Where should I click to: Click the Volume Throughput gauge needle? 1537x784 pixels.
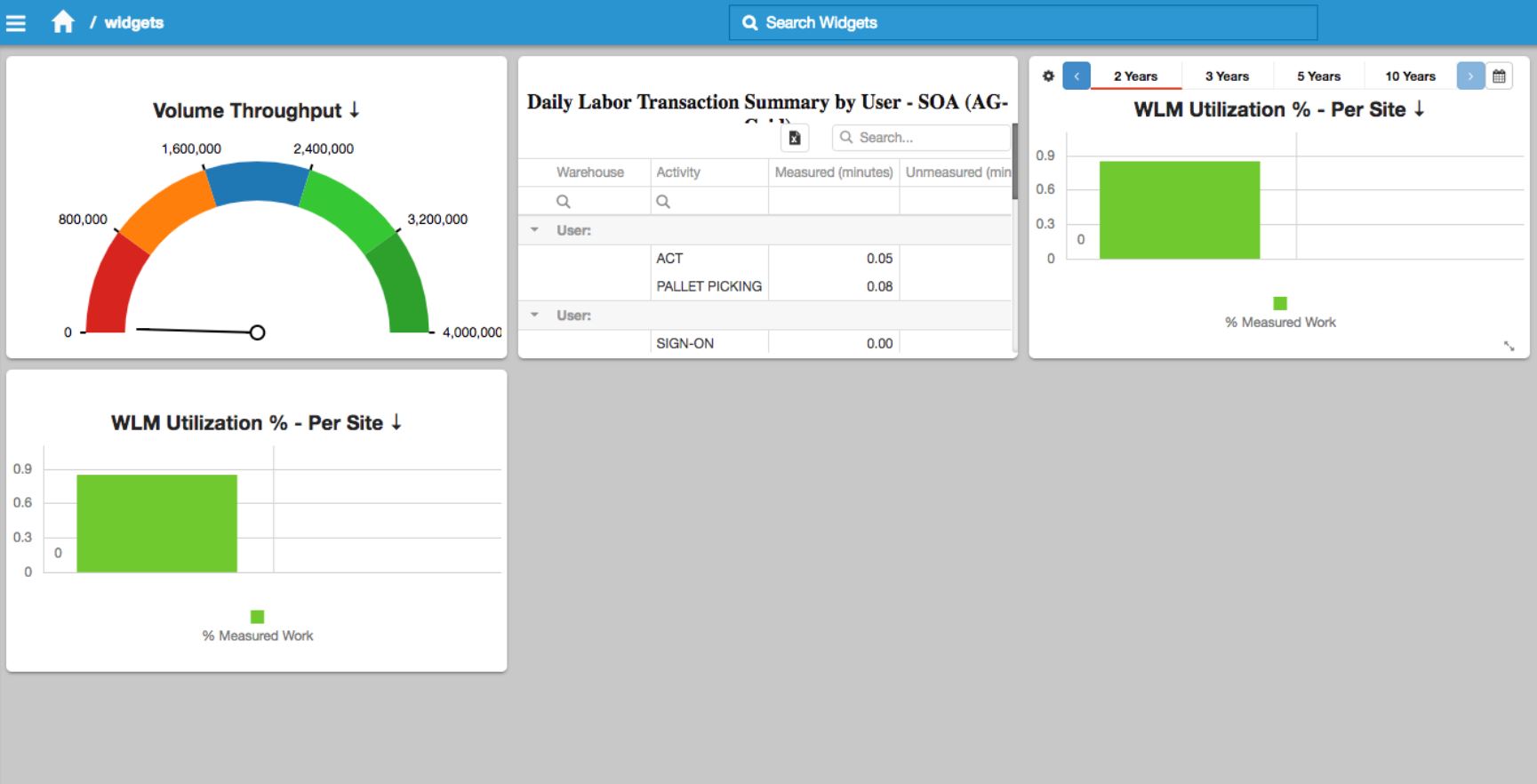(x=196, y=331)
